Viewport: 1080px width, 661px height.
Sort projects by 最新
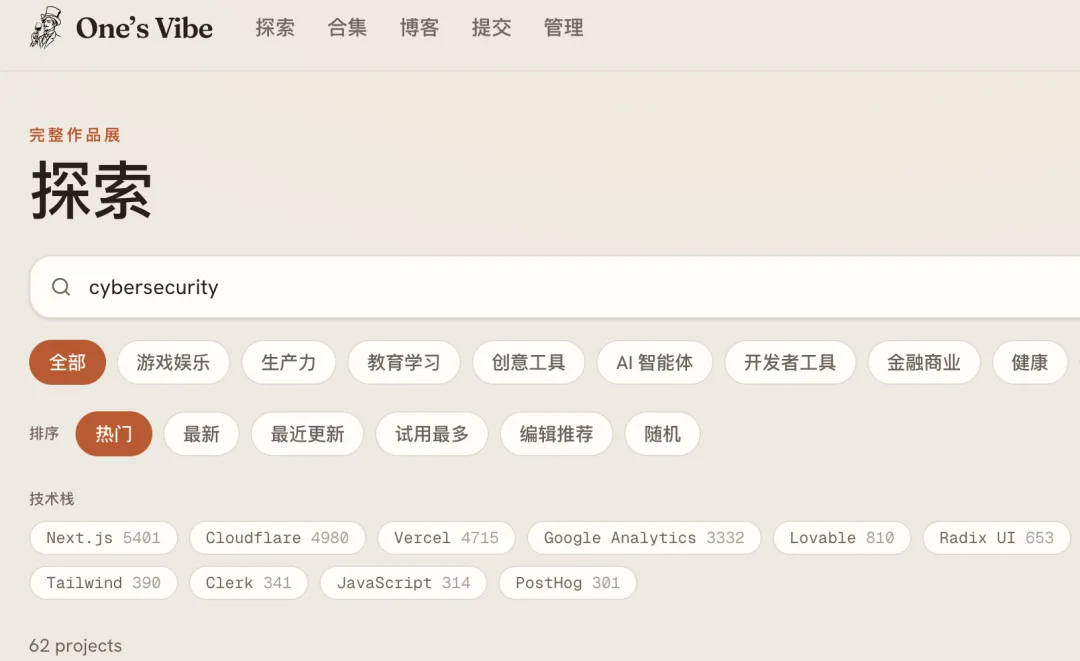point(201,434)
